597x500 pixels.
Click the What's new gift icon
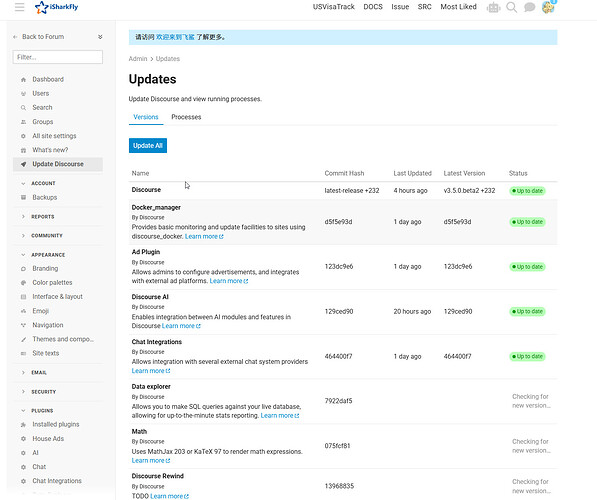pos(23,150)
